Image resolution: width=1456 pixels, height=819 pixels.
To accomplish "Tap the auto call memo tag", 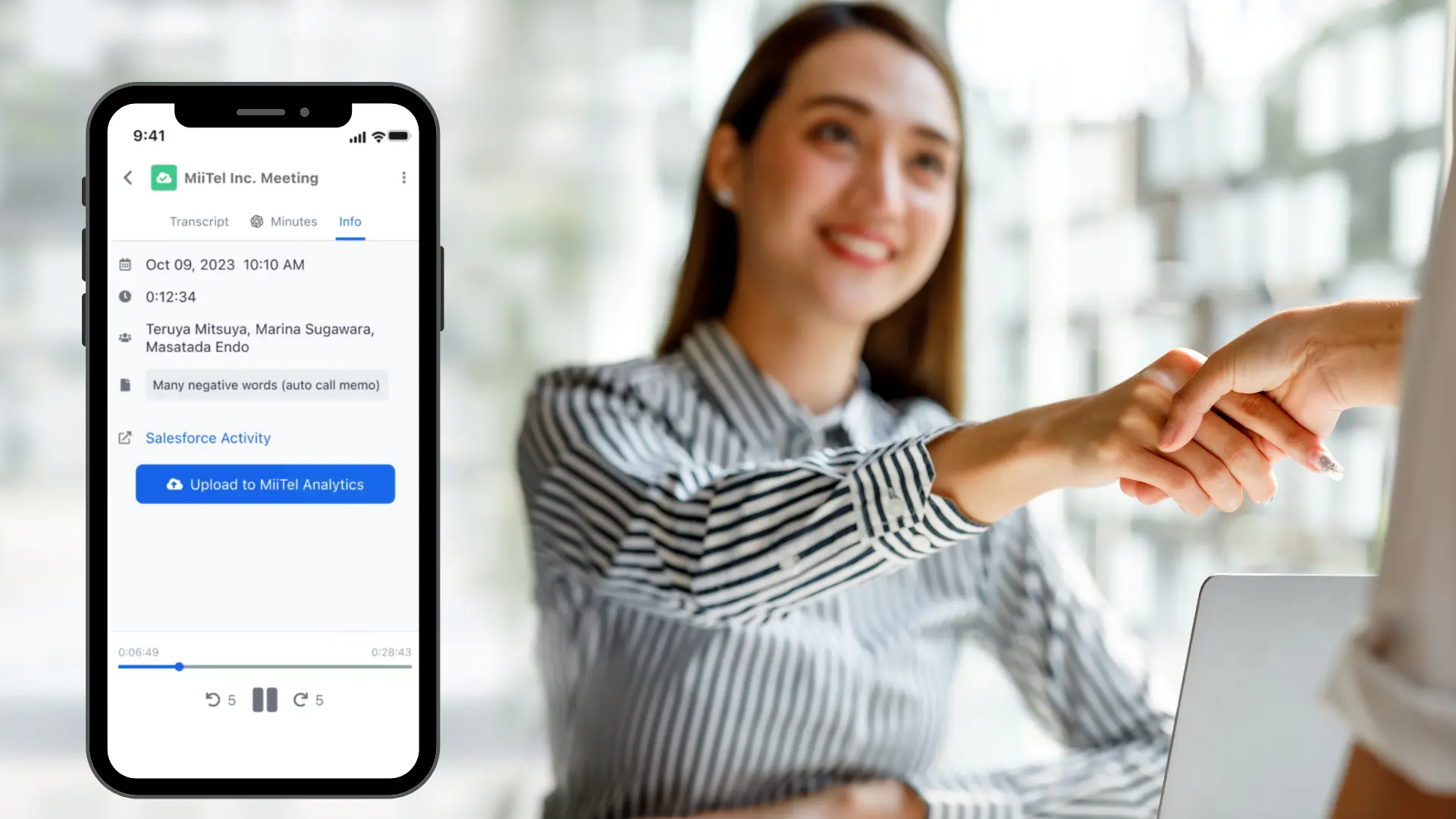I will coord(265,385).
